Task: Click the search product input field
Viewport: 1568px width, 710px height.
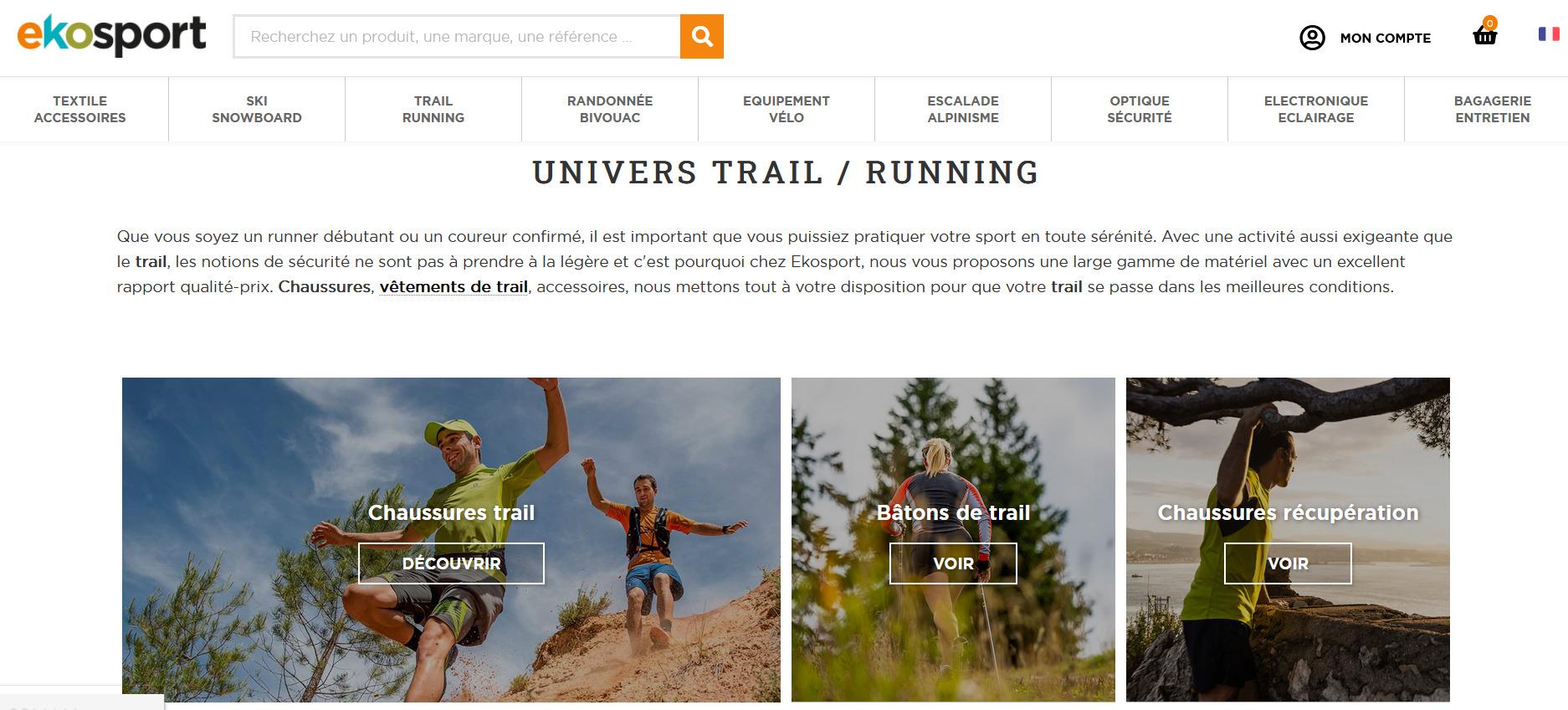Action: click(x=456, y=37)
